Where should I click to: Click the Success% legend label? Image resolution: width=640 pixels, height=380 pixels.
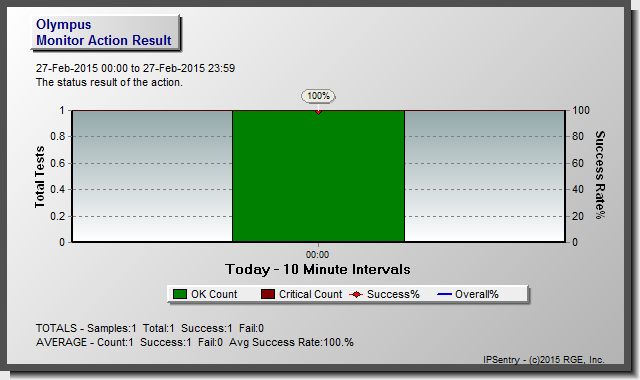(393, 294)
